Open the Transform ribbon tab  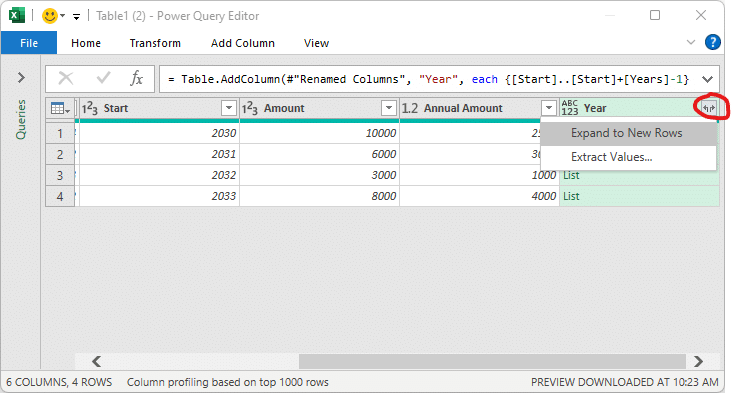pos(155,43)
